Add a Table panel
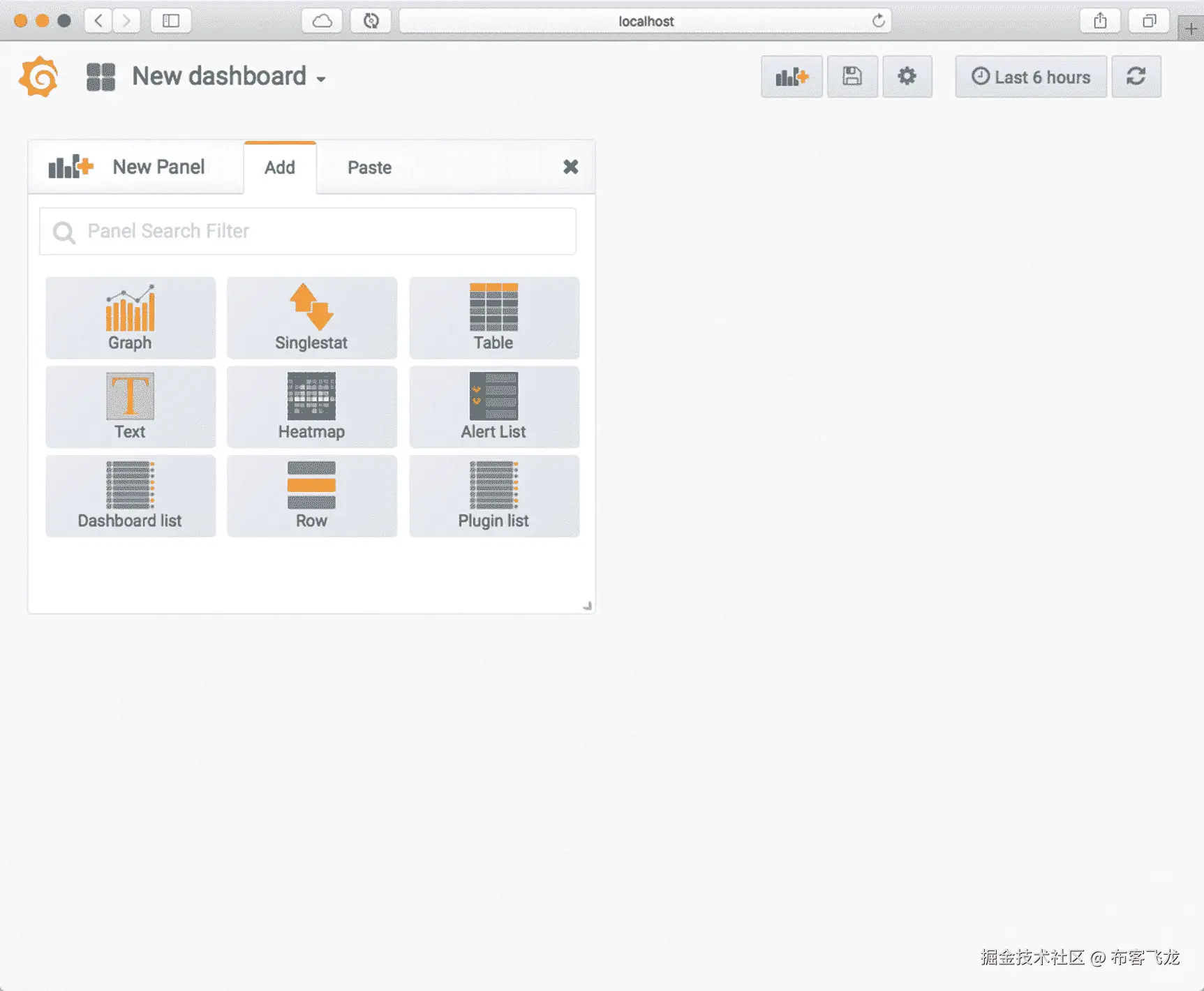 (494, 318)
